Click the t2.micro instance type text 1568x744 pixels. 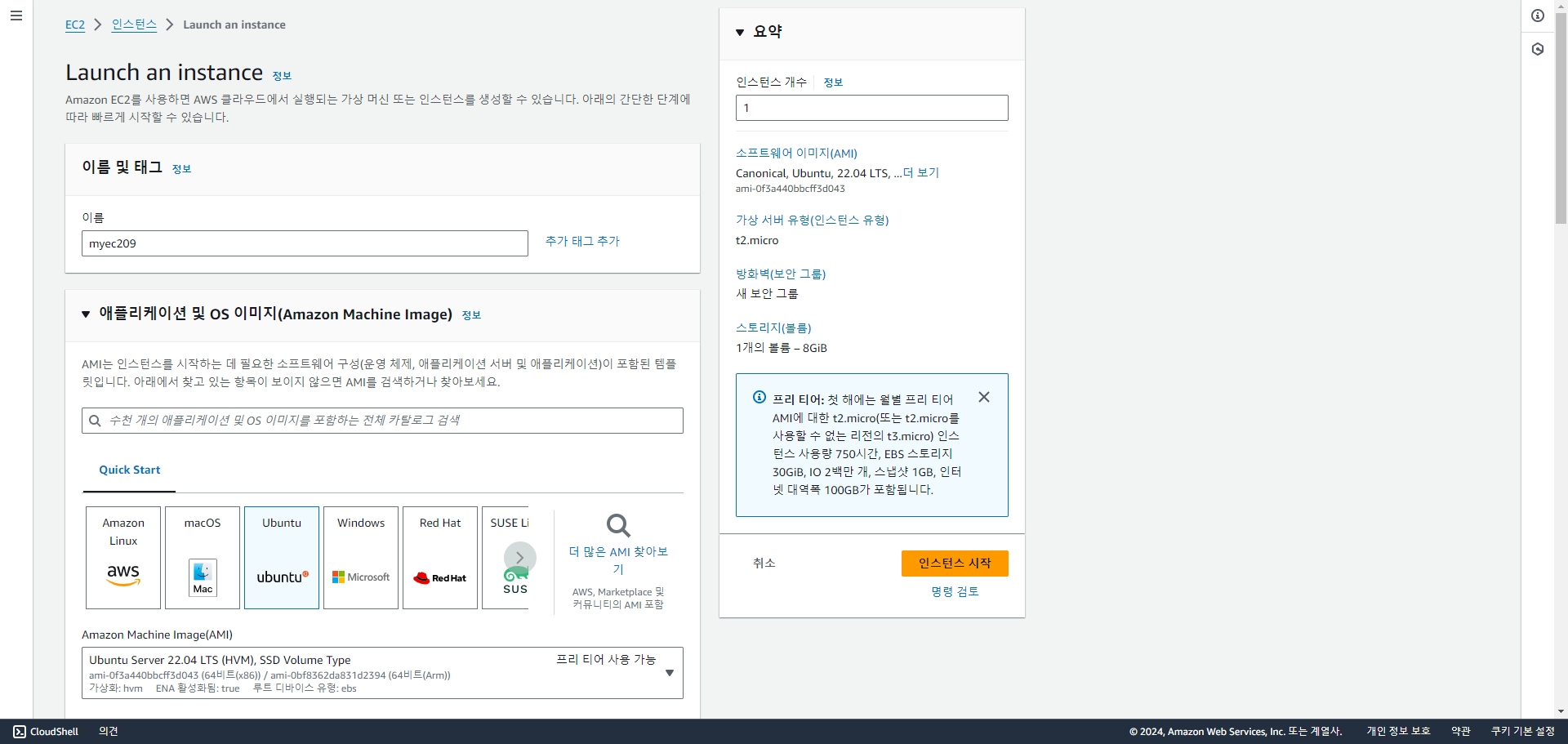coord(757,241)
